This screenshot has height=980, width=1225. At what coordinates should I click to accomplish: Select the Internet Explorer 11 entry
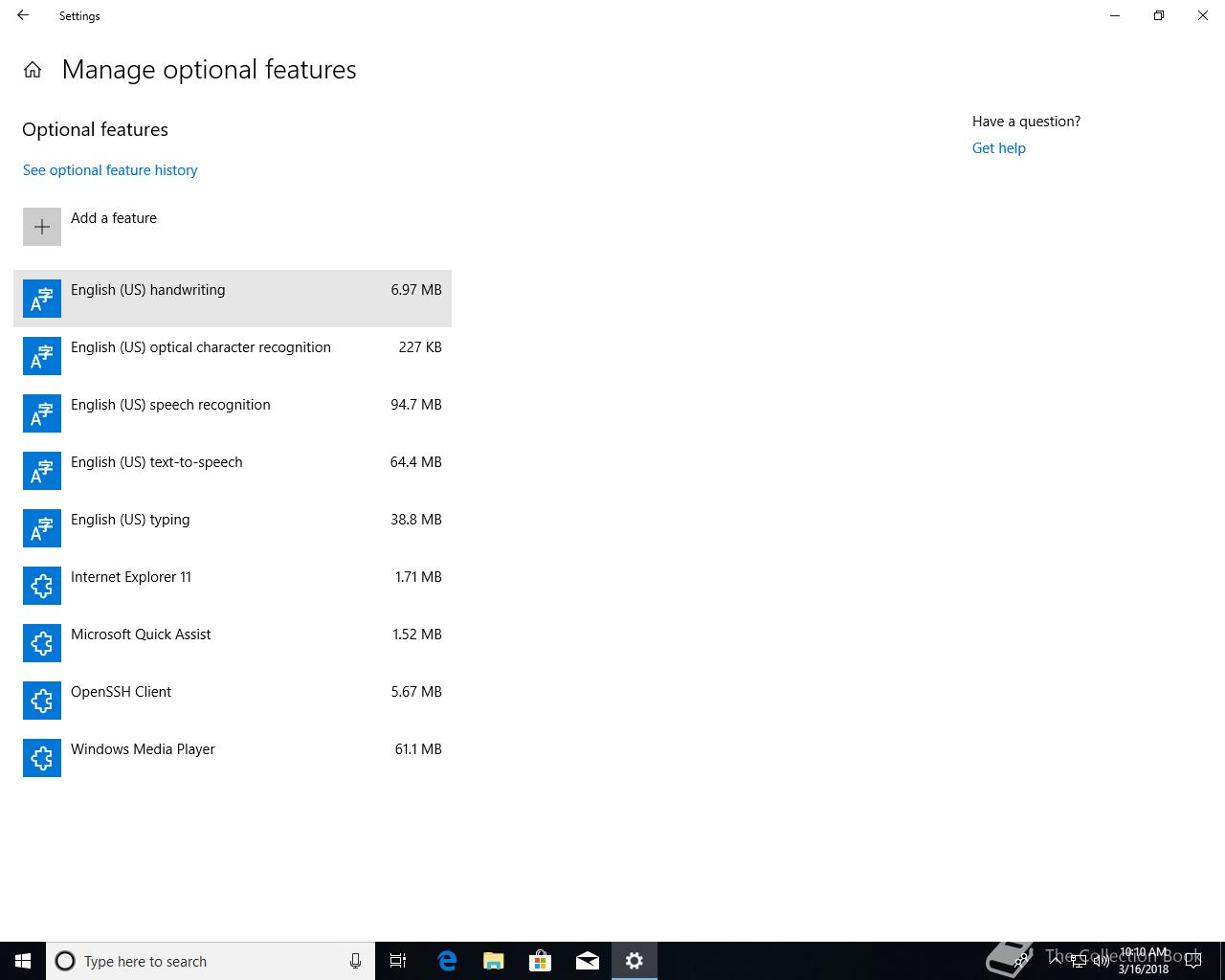click(x=233, y=586)
